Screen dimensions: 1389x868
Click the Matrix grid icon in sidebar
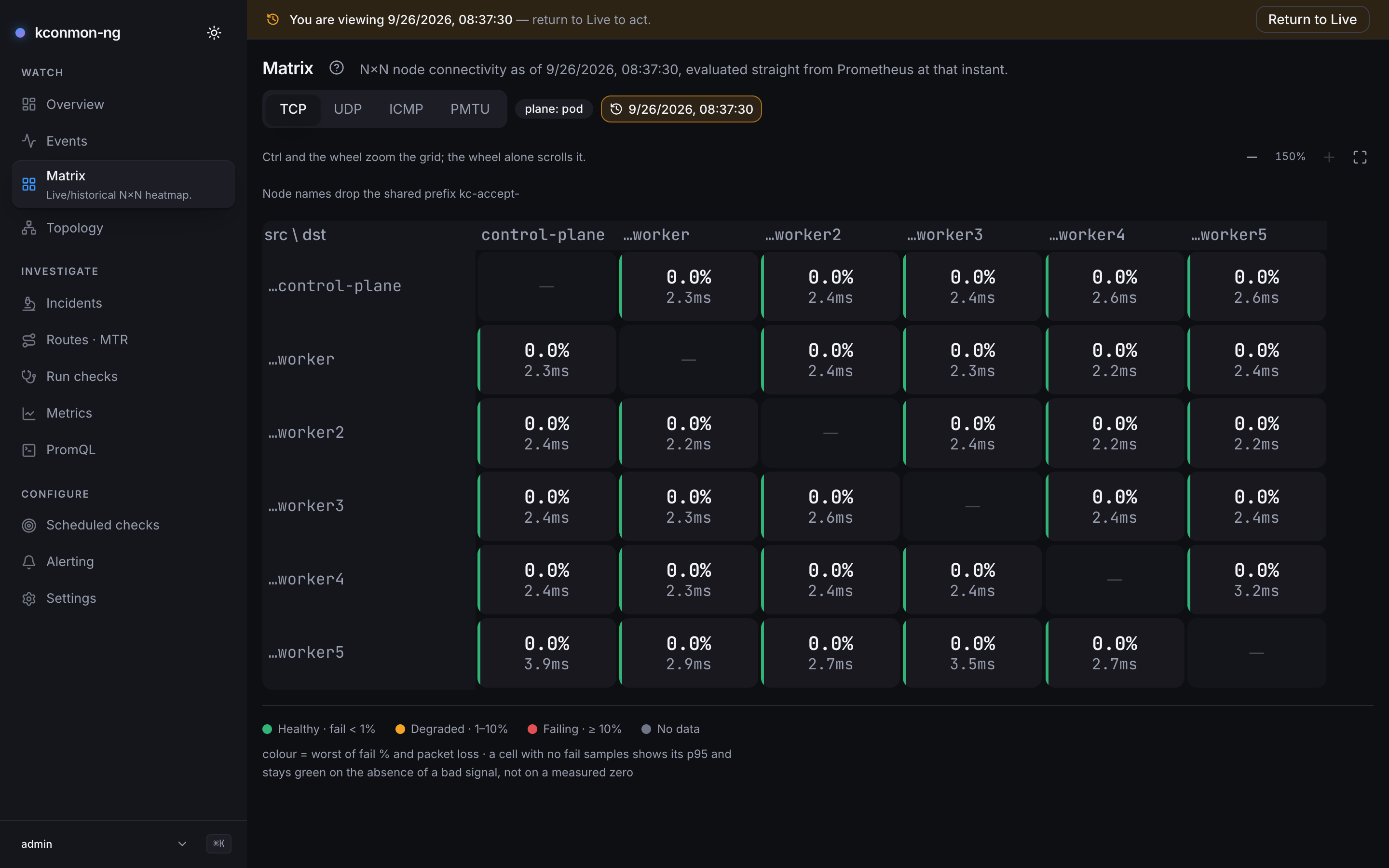point(29,184)
